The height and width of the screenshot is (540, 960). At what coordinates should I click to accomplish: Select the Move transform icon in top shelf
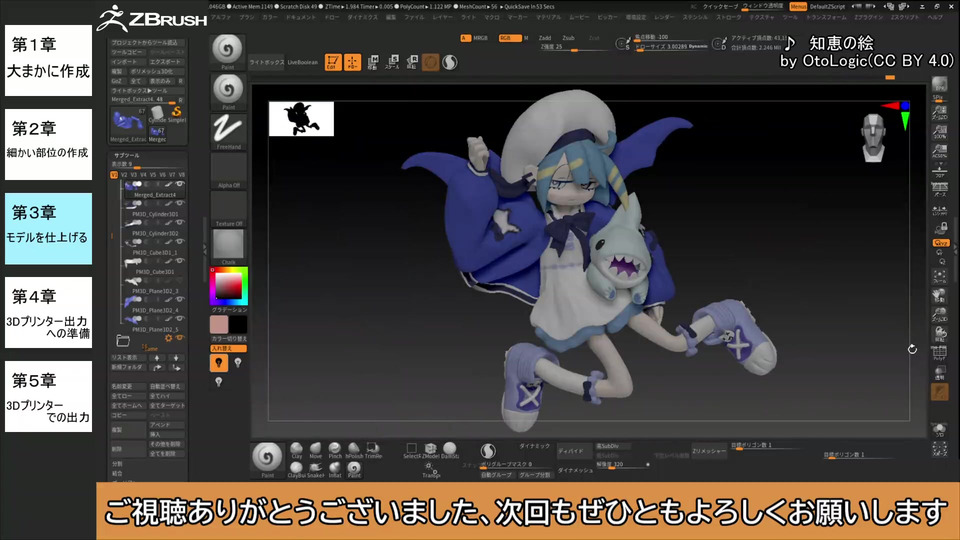[372, 62]
